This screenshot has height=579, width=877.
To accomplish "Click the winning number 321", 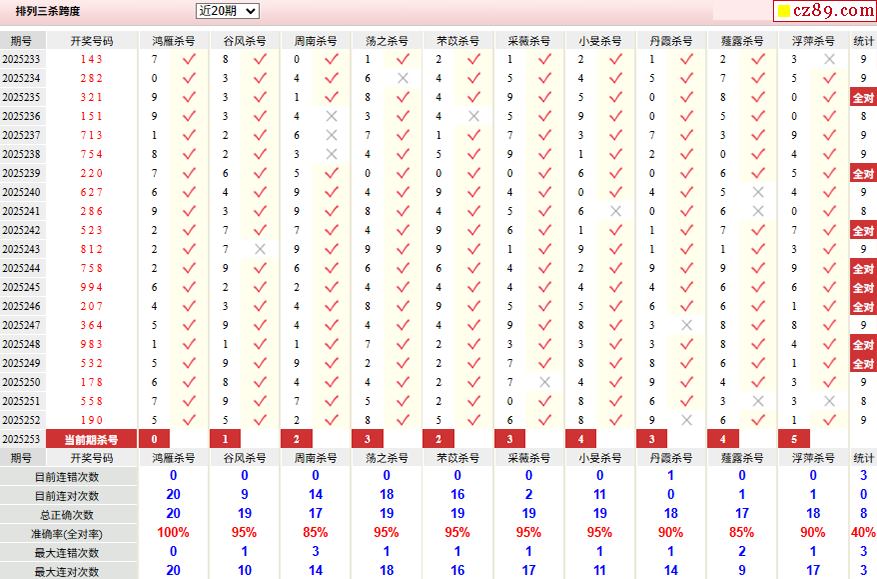I will pos(91,97).
